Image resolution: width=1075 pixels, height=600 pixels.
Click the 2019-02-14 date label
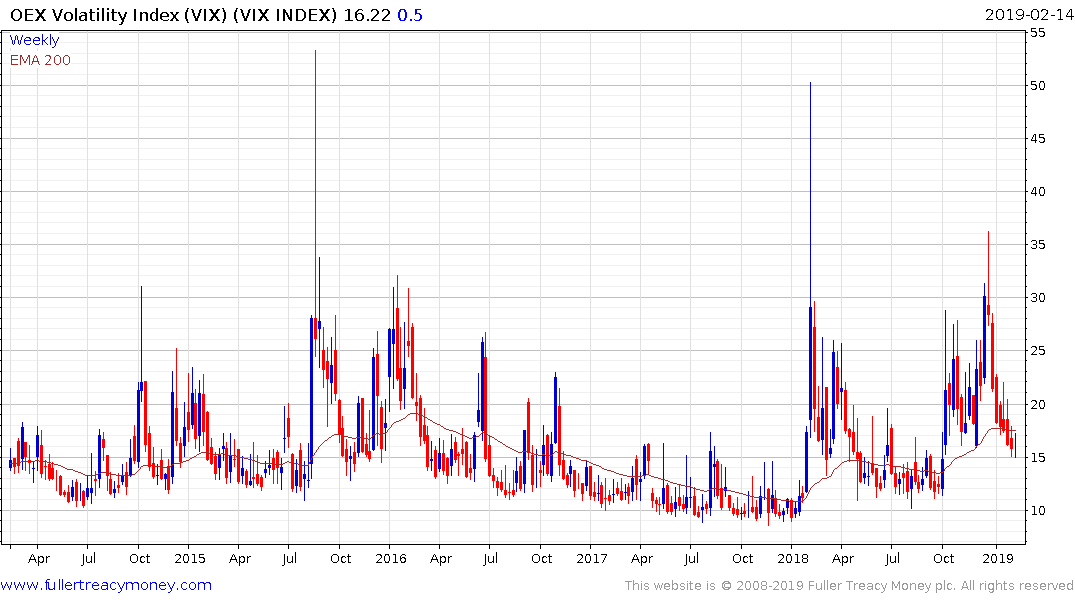click(1029, 14)
